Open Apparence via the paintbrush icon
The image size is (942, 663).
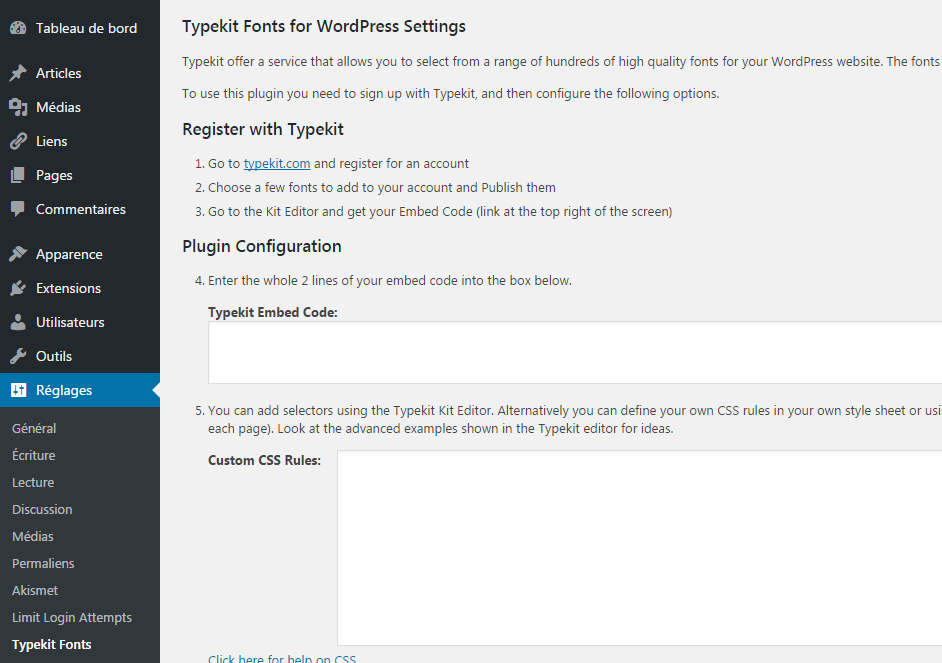pyautogui.click(x=17, y=253)
